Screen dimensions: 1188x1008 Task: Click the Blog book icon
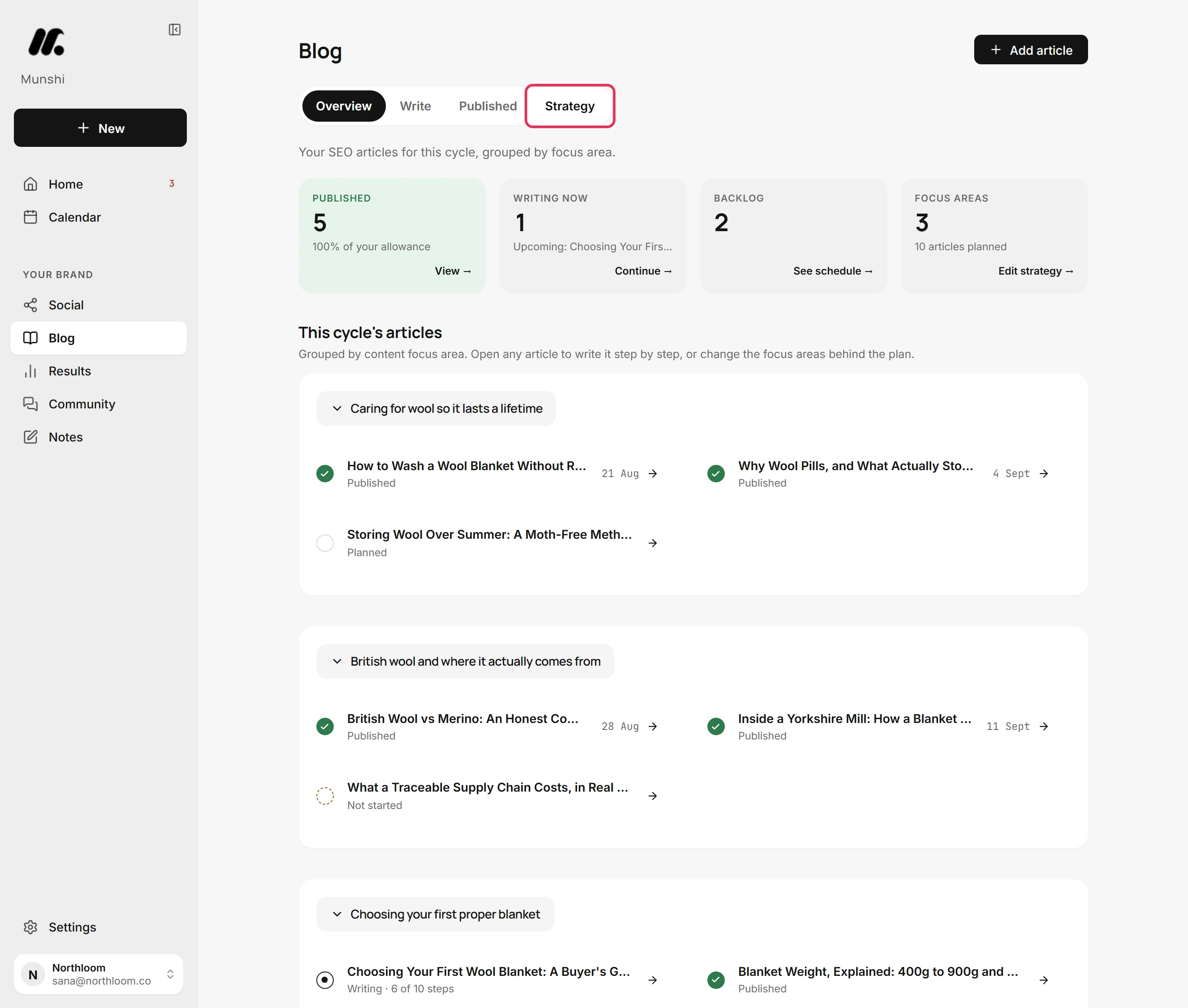tap(30, 338)
